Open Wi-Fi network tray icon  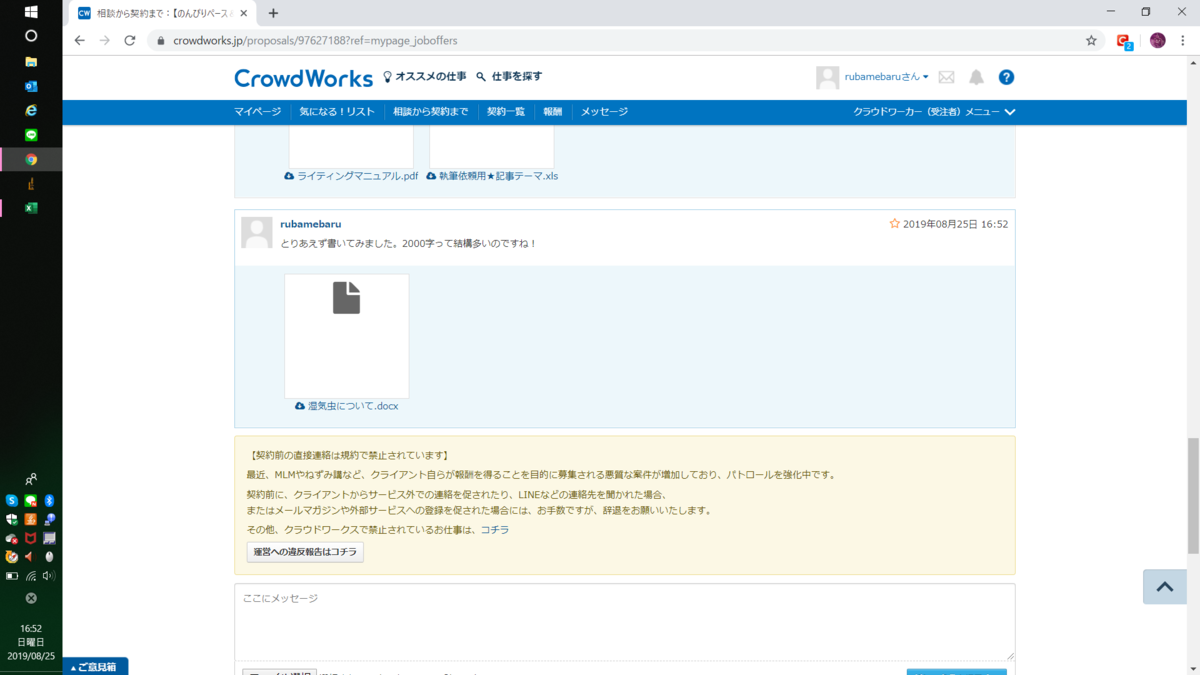click(x=31, y=576)
